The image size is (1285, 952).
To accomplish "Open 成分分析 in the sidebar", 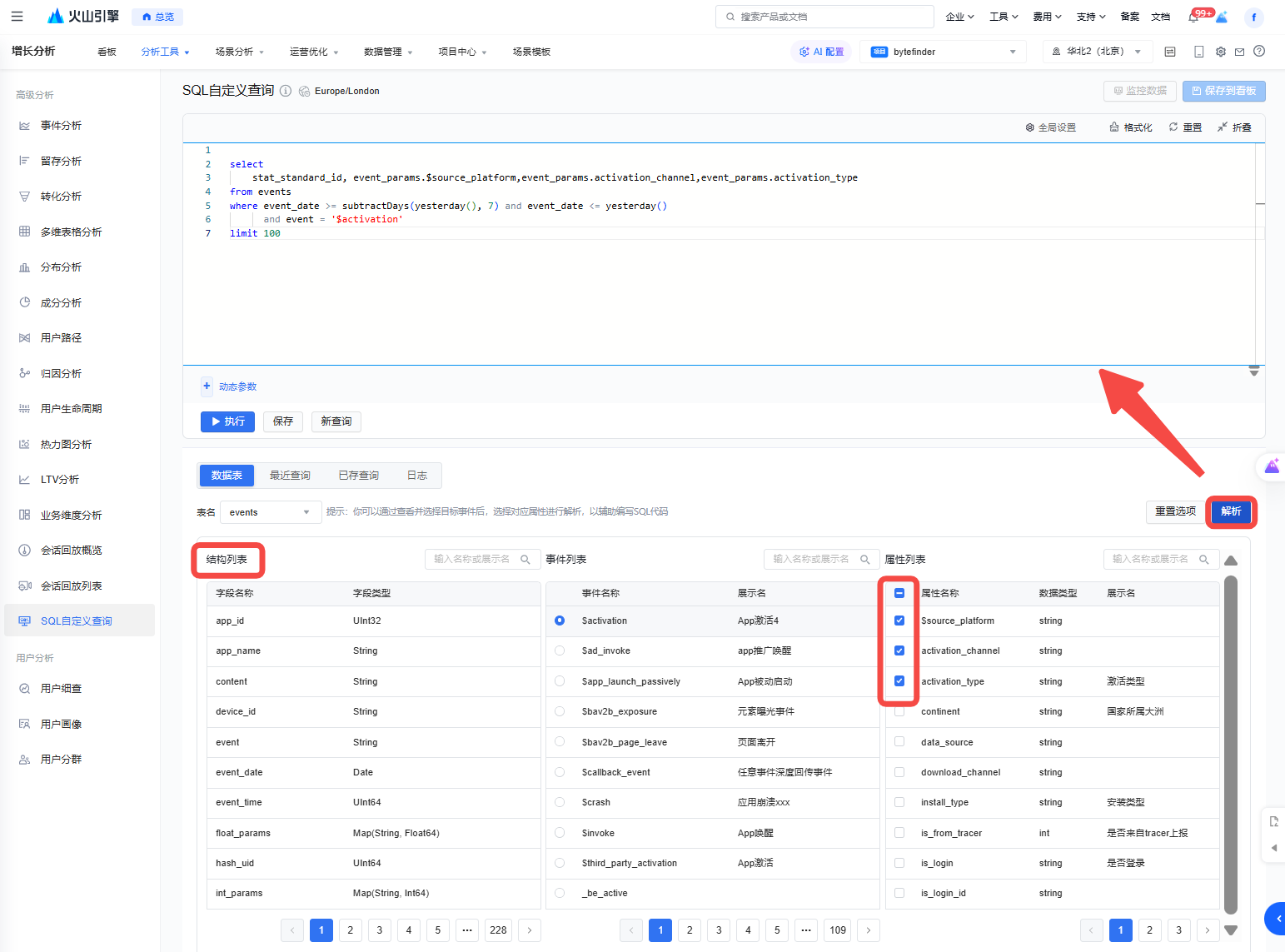I will pyautogui.click(x=61, y=302).
